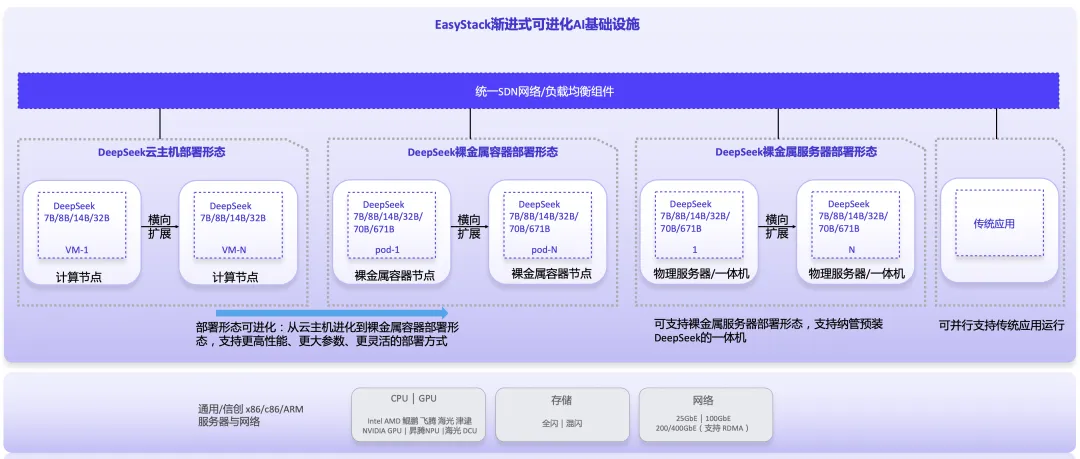
Task: Click the '200/400GbE（支持 RDMA）' text
Action: 703,428
